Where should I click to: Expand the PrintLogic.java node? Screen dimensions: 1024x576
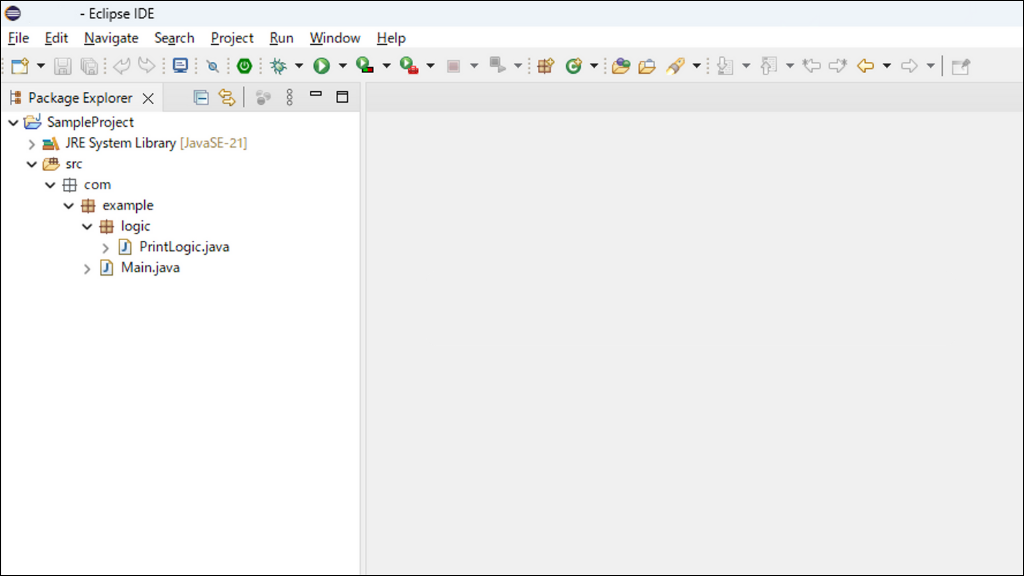105,248
